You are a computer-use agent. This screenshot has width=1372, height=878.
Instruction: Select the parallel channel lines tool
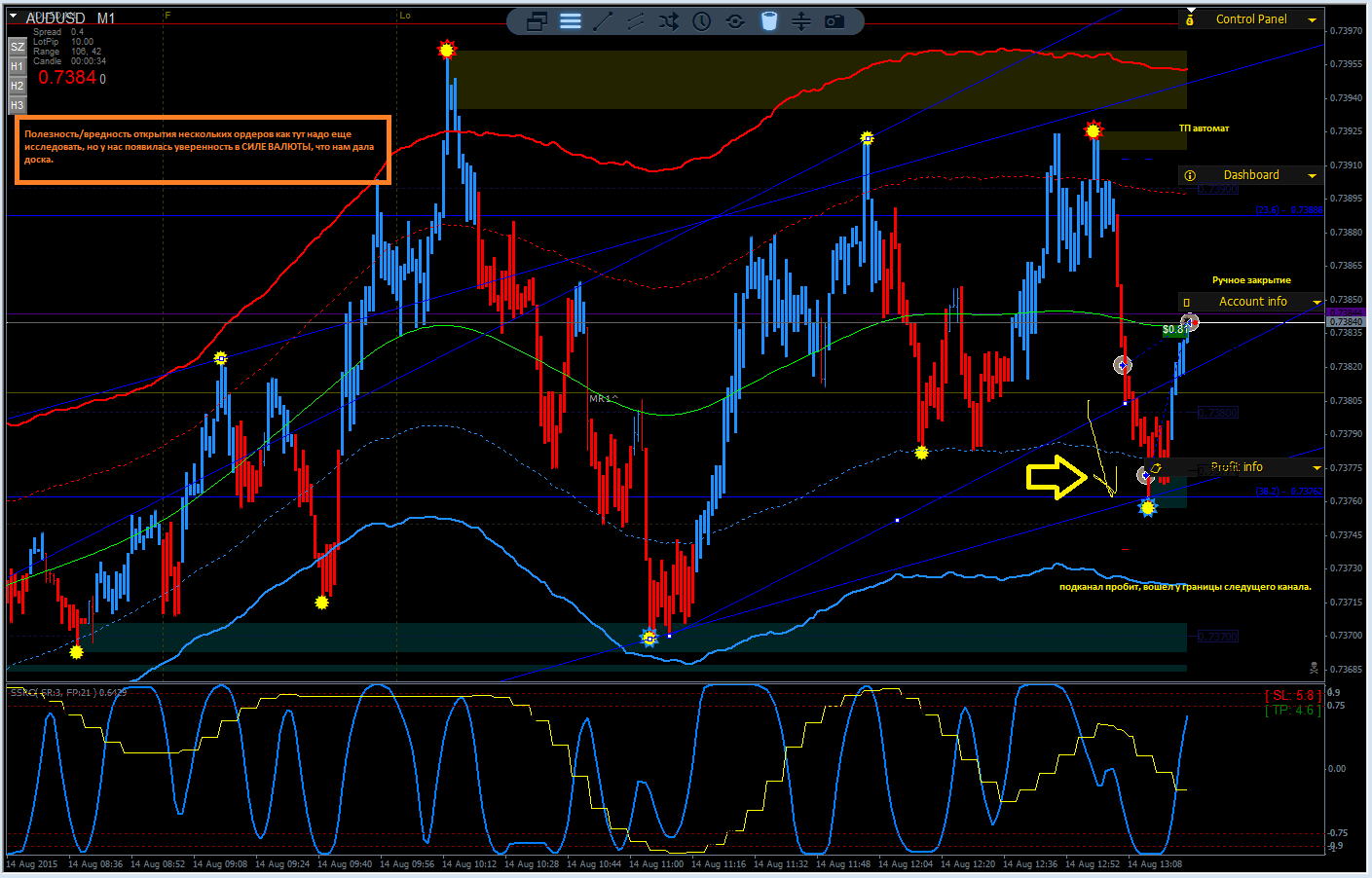coord(636,21)
